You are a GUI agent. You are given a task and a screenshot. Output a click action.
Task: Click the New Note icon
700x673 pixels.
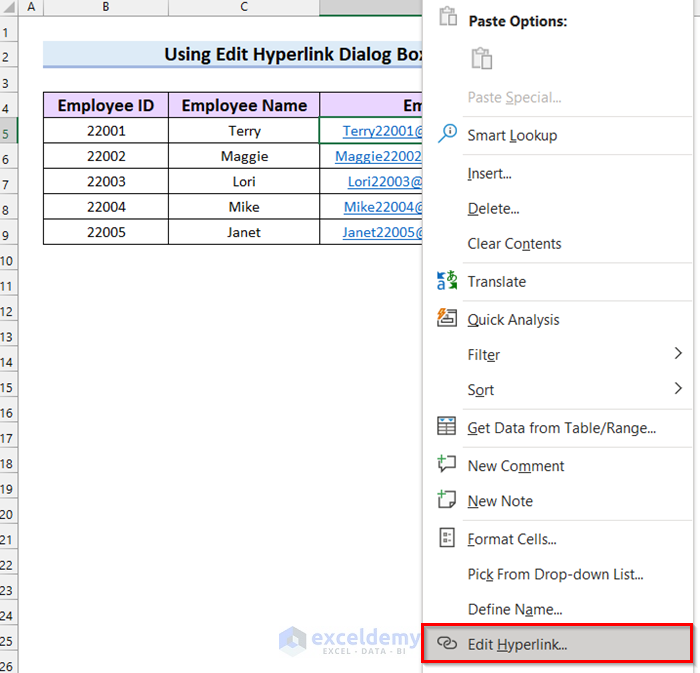click(446, 499)
